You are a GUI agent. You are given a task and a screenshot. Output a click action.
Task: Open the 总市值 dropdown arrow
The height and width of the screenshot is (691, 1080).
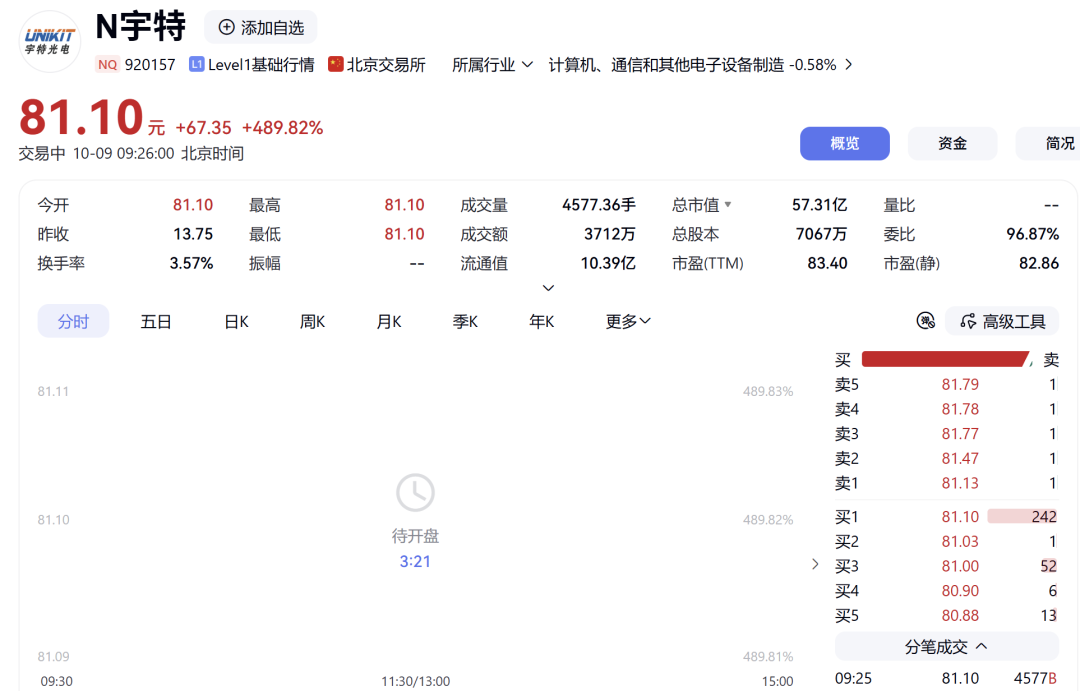tap(728, 205)
